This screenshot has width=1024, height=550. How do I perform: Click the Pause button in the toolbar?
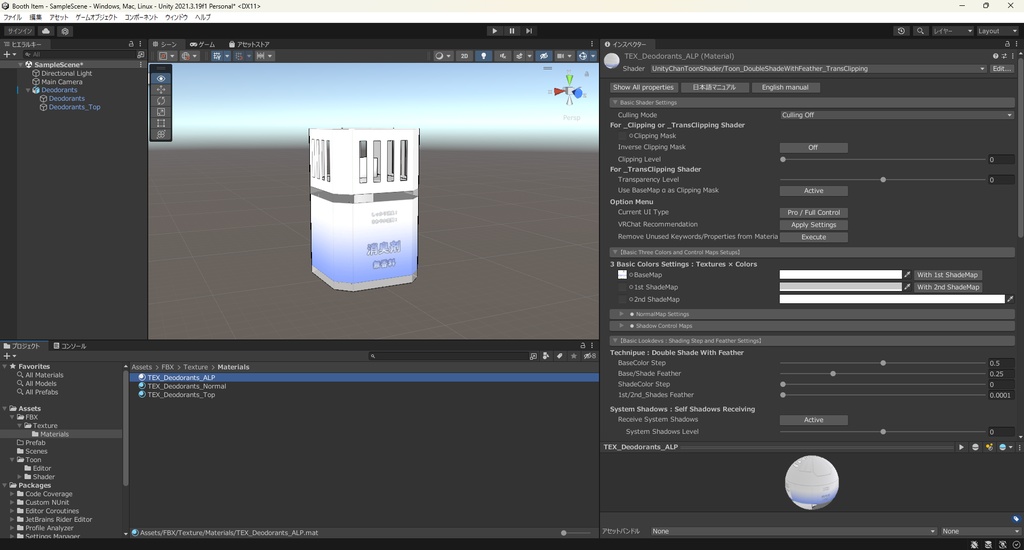(x=512, y=31)
